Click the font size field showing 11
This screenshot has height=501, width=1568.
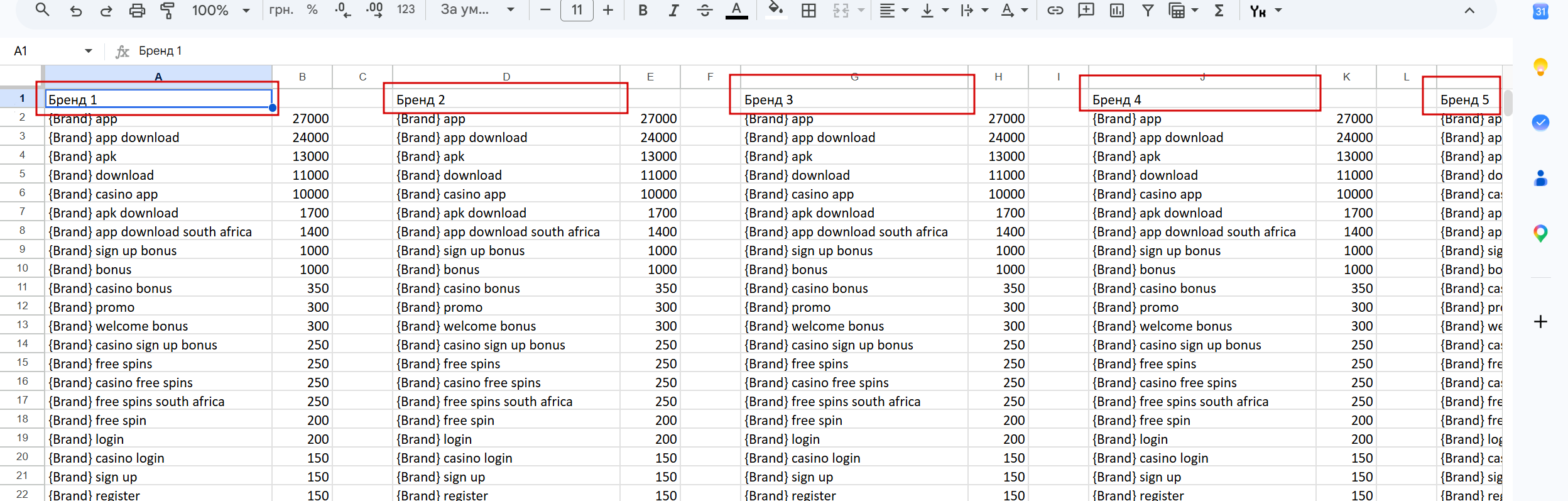(577, 10)
